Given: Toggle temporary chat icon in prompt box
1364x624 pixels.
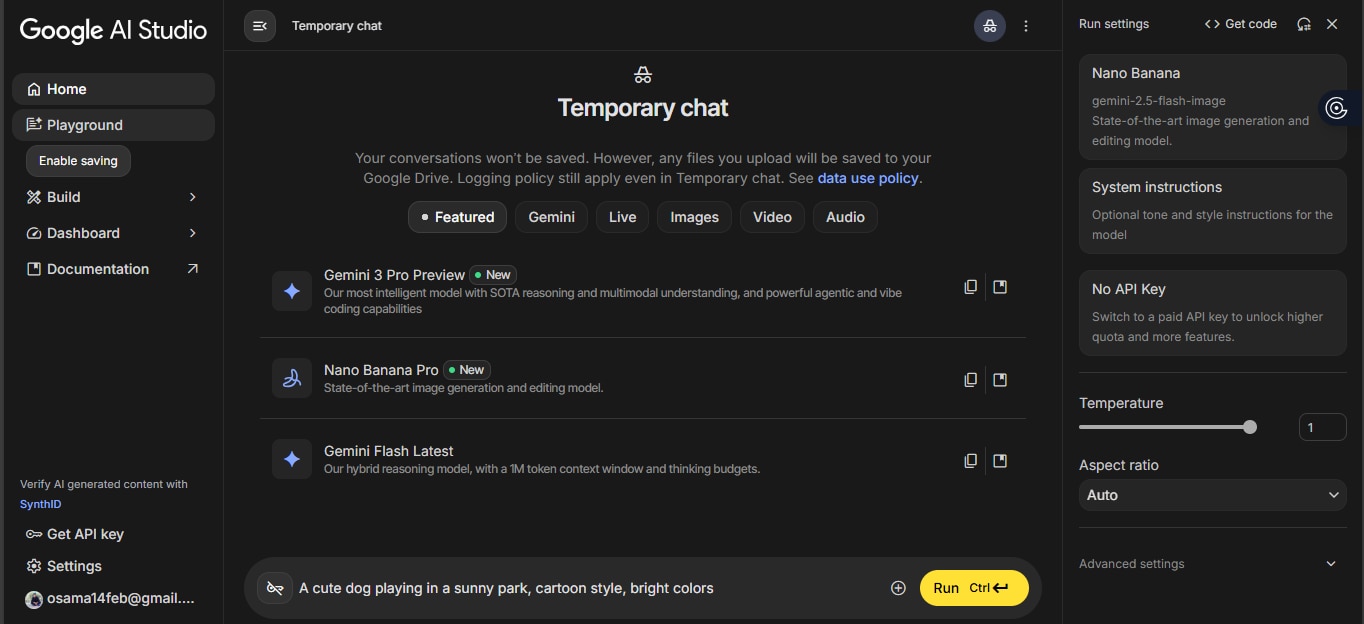Looking at the screenshot, I should tap(274, 588).
